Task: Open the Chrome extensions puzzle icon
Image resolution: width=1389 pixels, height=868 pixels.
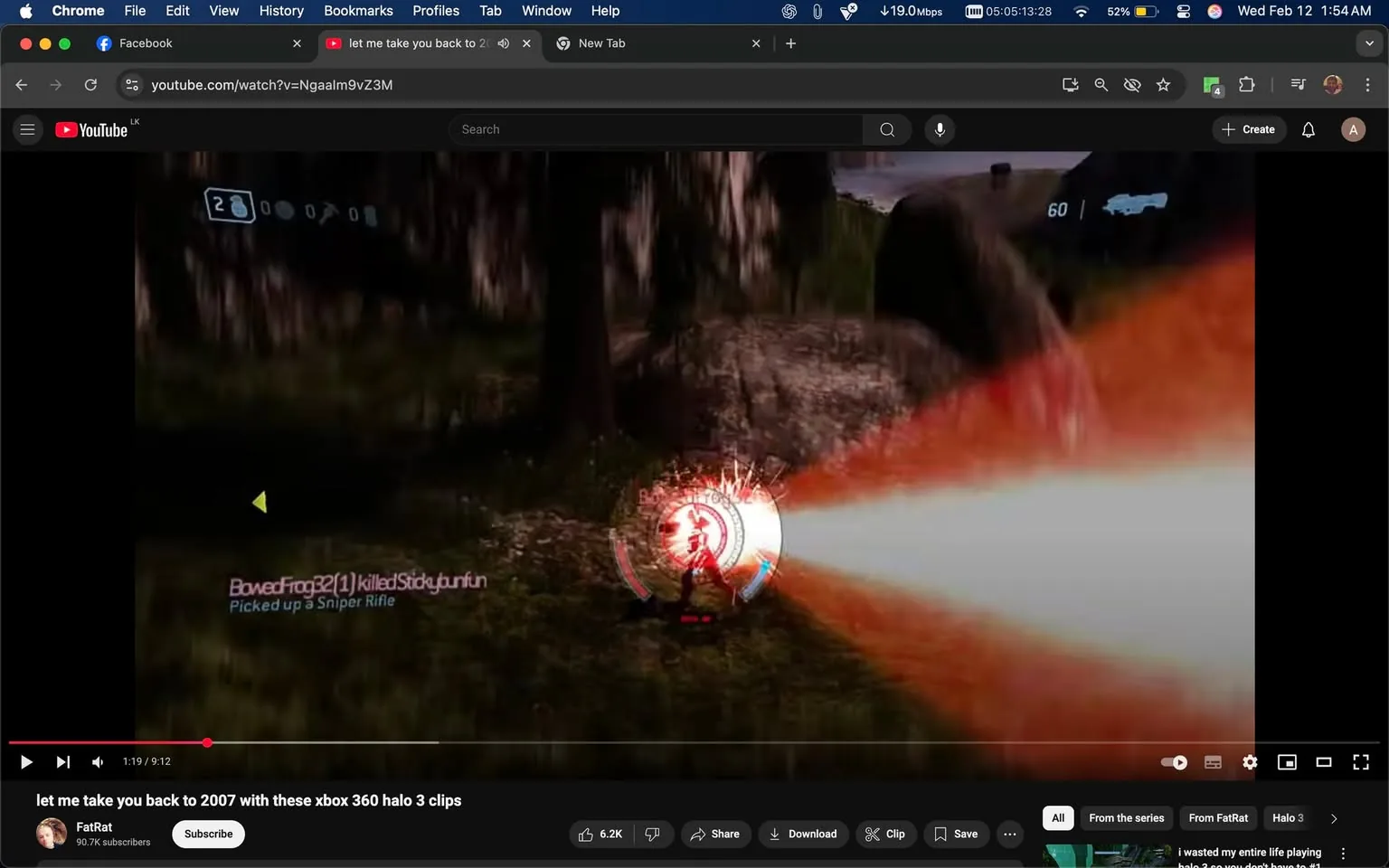Action: coord(1245,84)
